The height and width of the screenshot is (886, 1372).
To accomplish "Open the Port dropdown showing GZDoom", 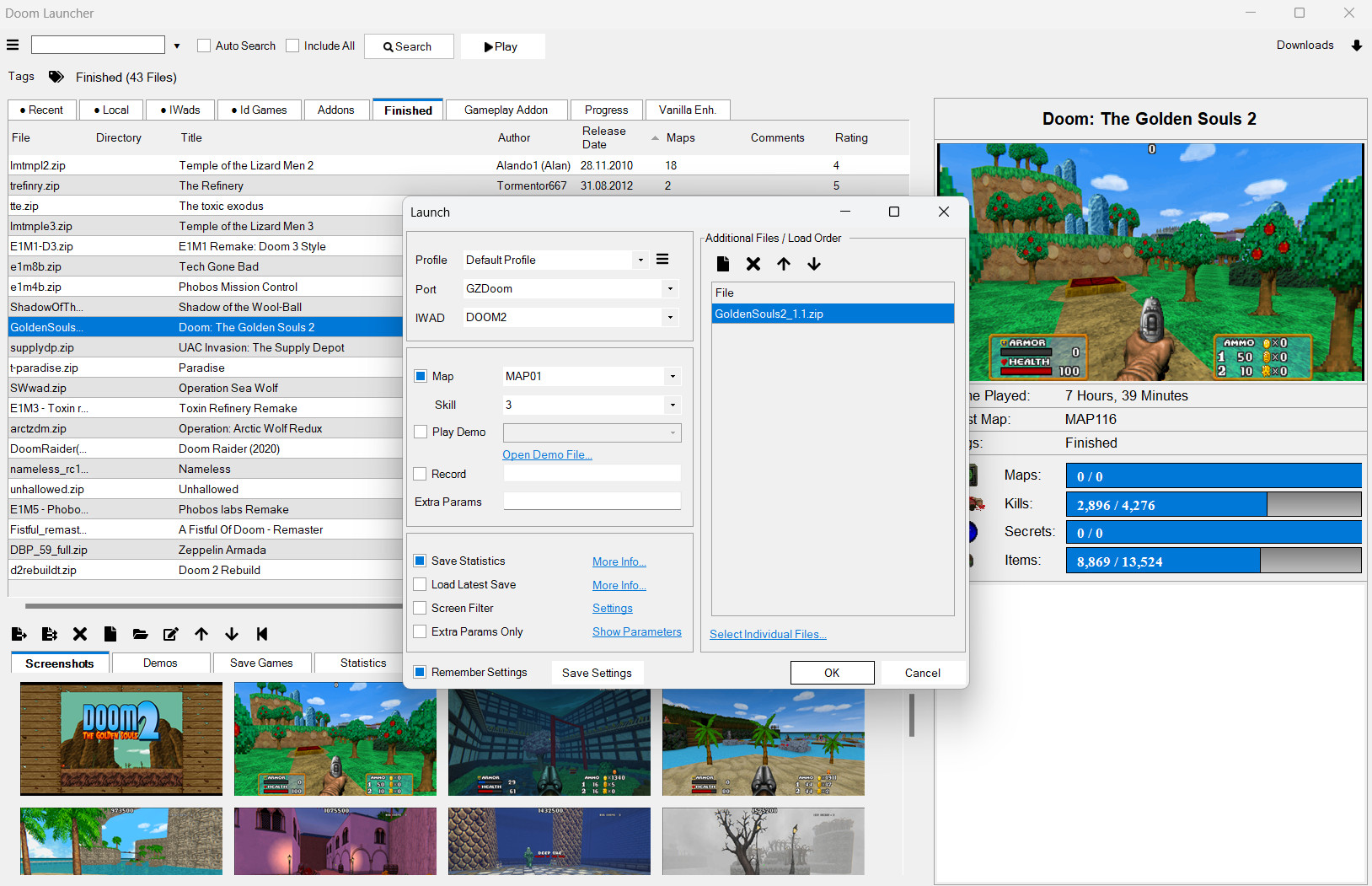I will [x=670, y=288].
